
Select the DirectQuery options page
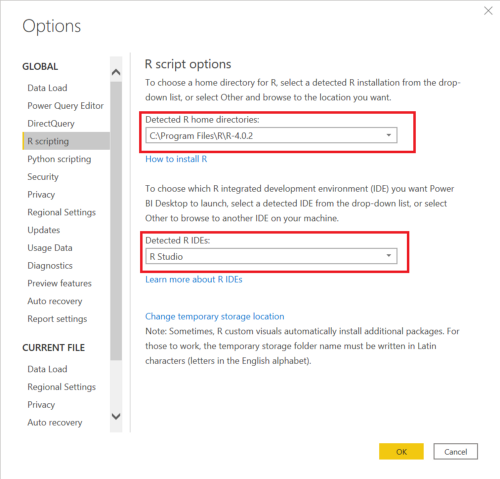pyautogui.click(x=51, y=124)
